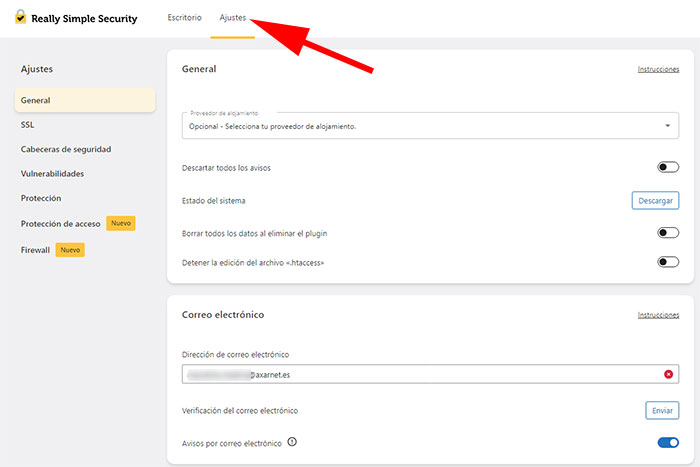Enable Borrar todos los datos al eliminar plugin
The height and width of the screenshot is (467, 700).
[x=668, y=233]
